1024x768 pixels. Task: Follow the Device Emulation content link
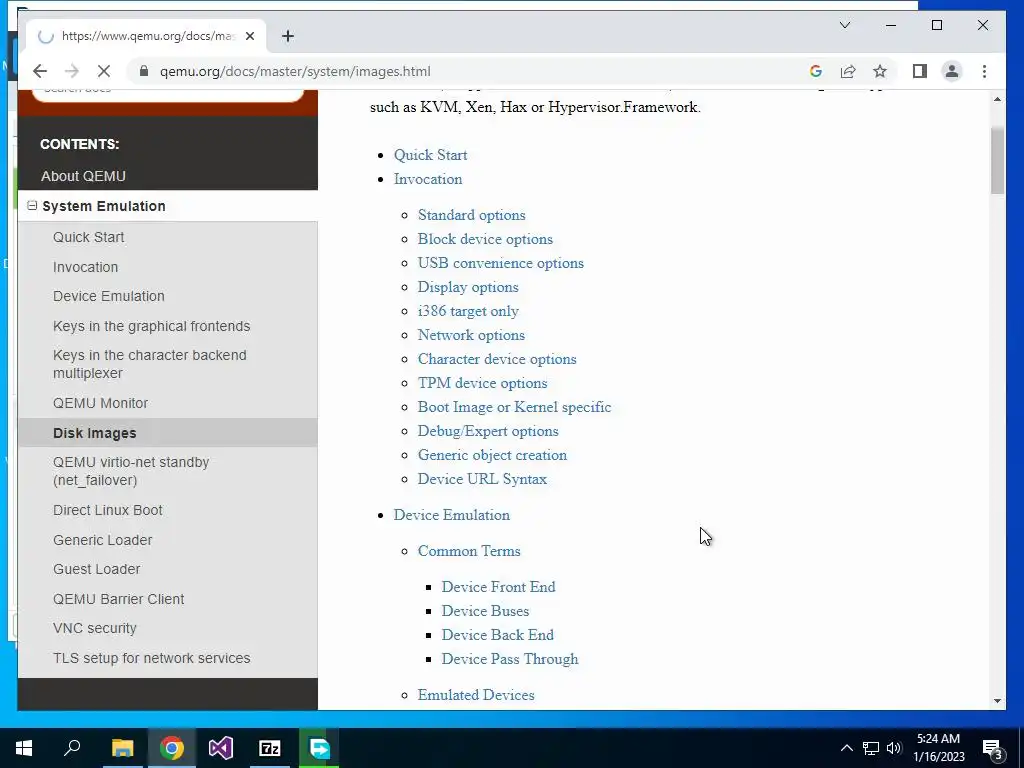[452, 515]
